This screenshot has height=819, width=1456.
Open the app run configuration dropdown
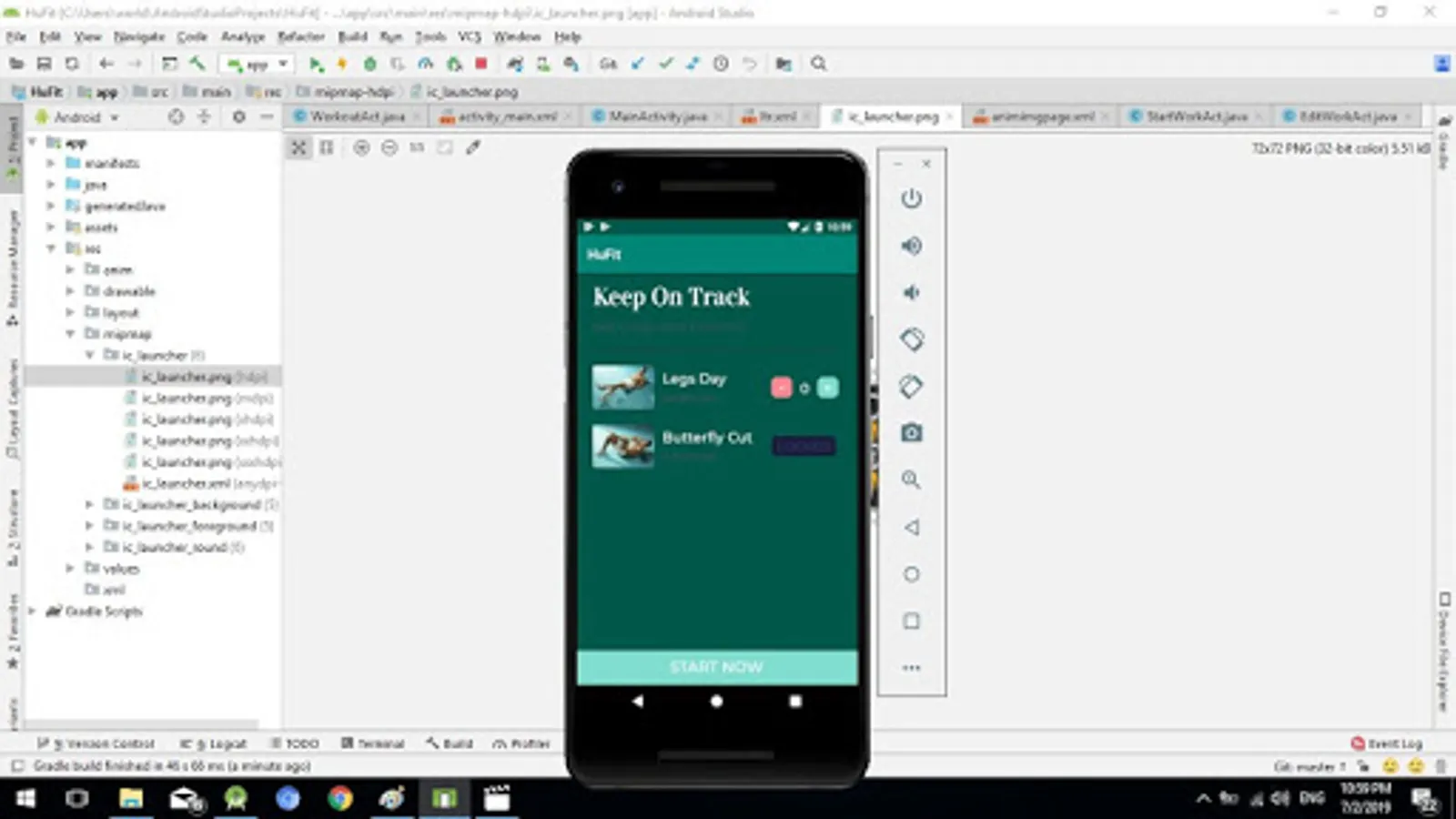pos(258,64)
